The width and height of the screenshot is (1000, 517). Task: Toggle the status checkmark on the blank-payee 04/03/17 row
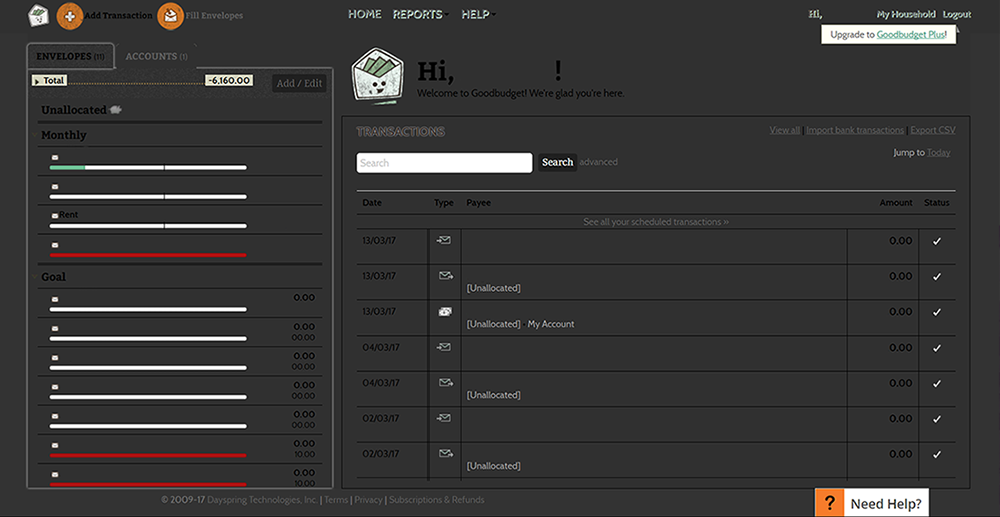[936, 348]
